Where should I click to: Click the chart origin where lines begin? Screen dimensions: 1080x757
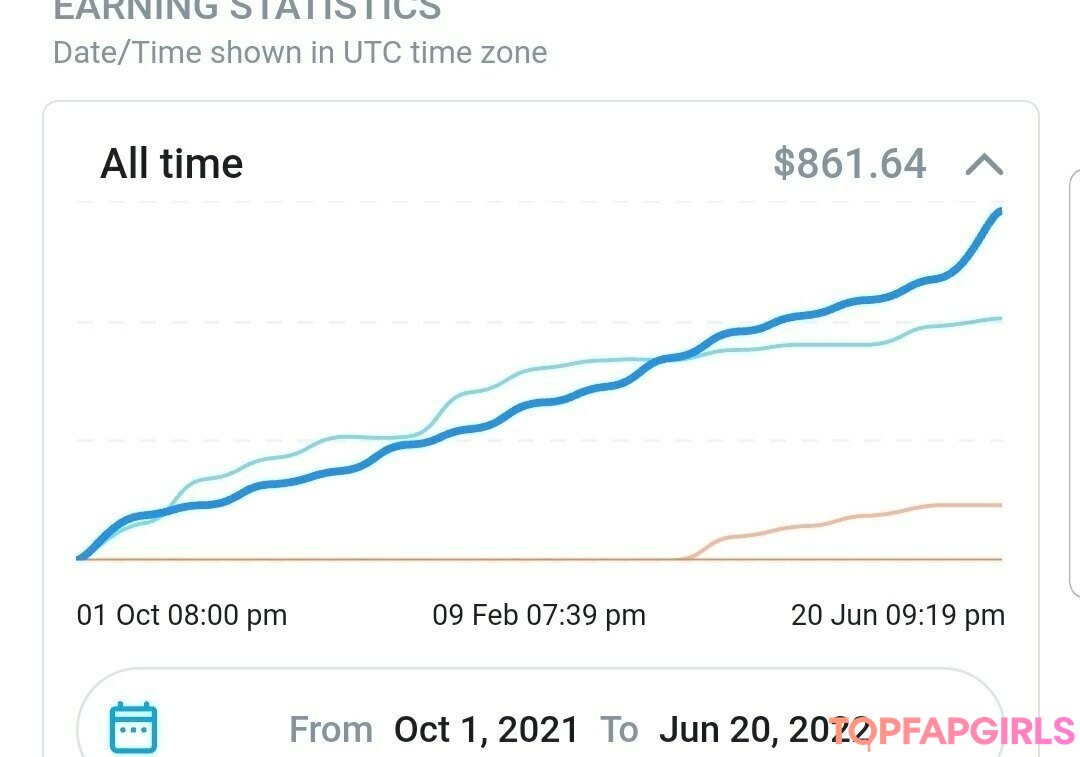(80, 558)
